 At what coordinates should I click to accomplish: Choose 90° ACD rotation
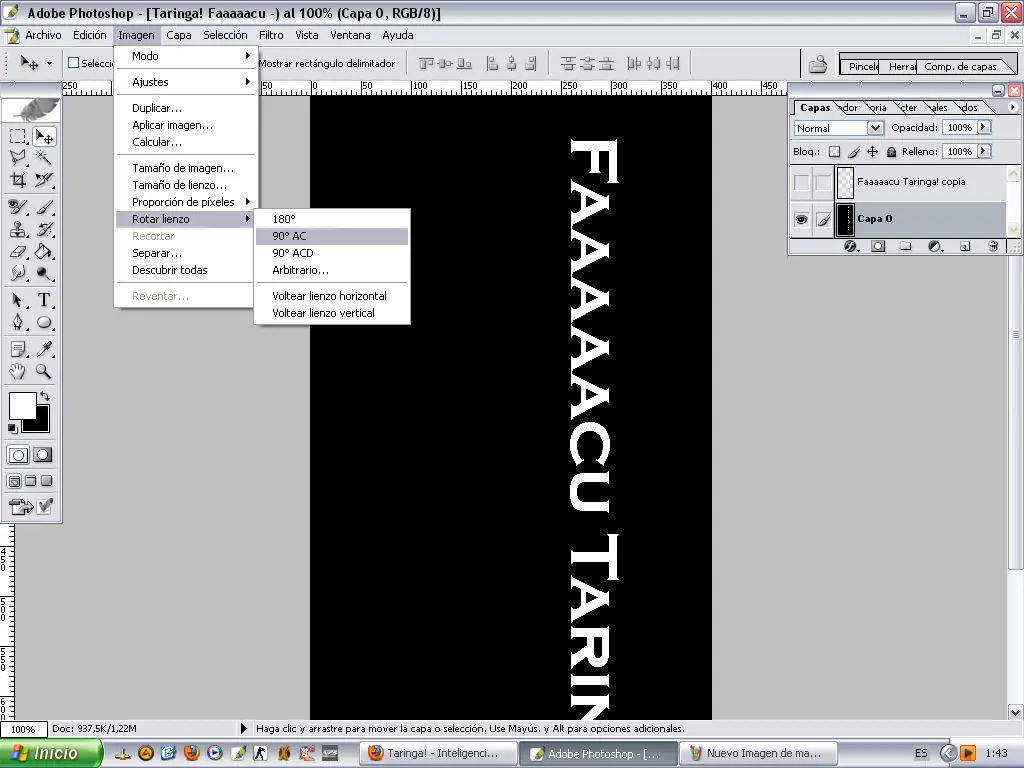coord(332,253)
